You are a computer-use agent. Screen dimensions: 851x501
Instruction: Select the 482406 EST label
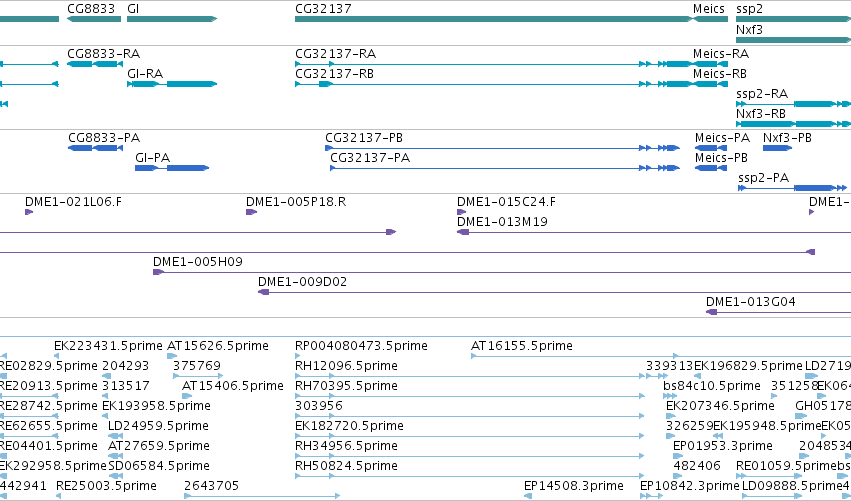pos(697,467)
